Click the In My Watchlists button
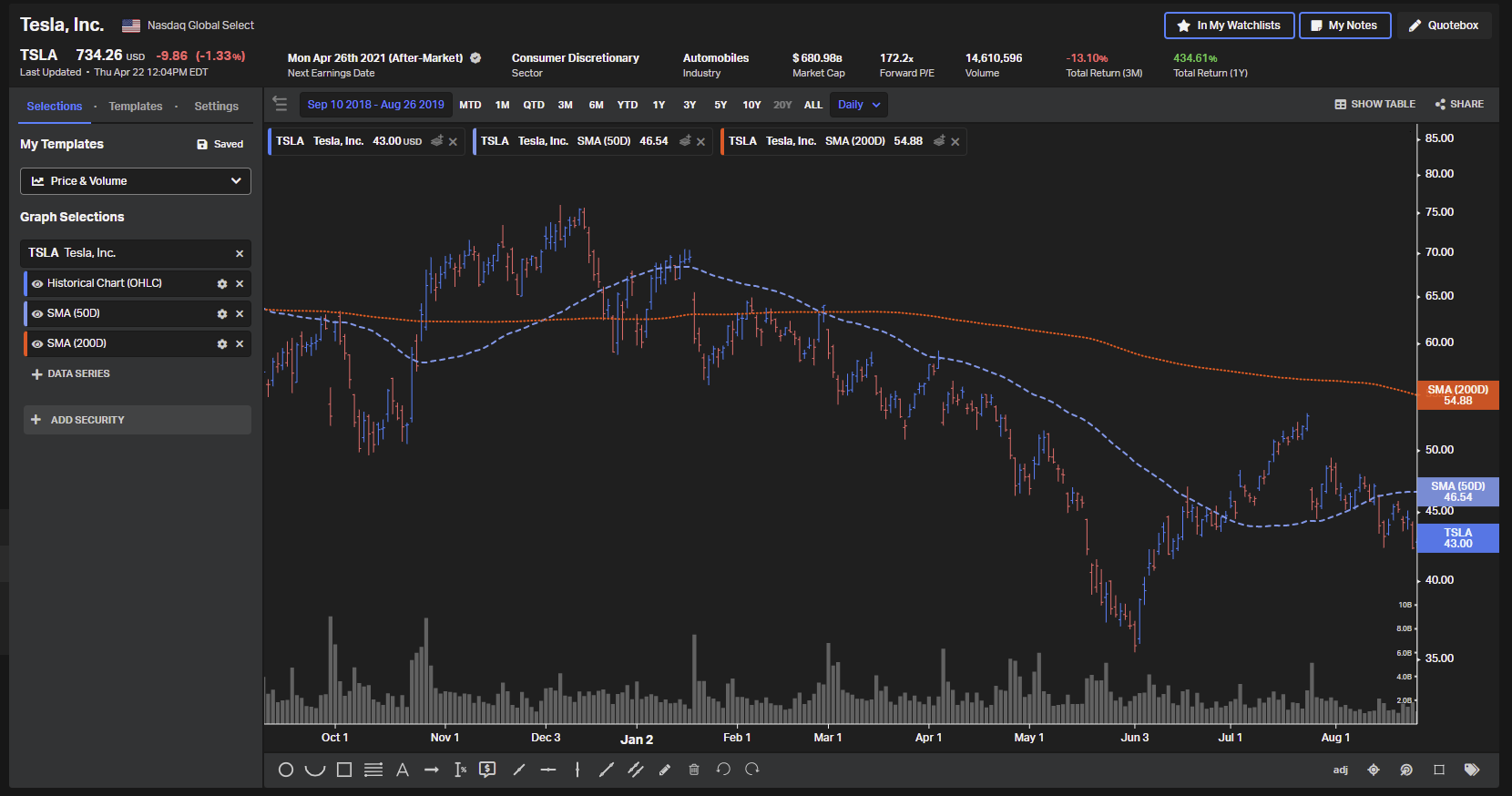This screenshot has height=796, width=1512. pyautogui.click(x=1229, y=26)
